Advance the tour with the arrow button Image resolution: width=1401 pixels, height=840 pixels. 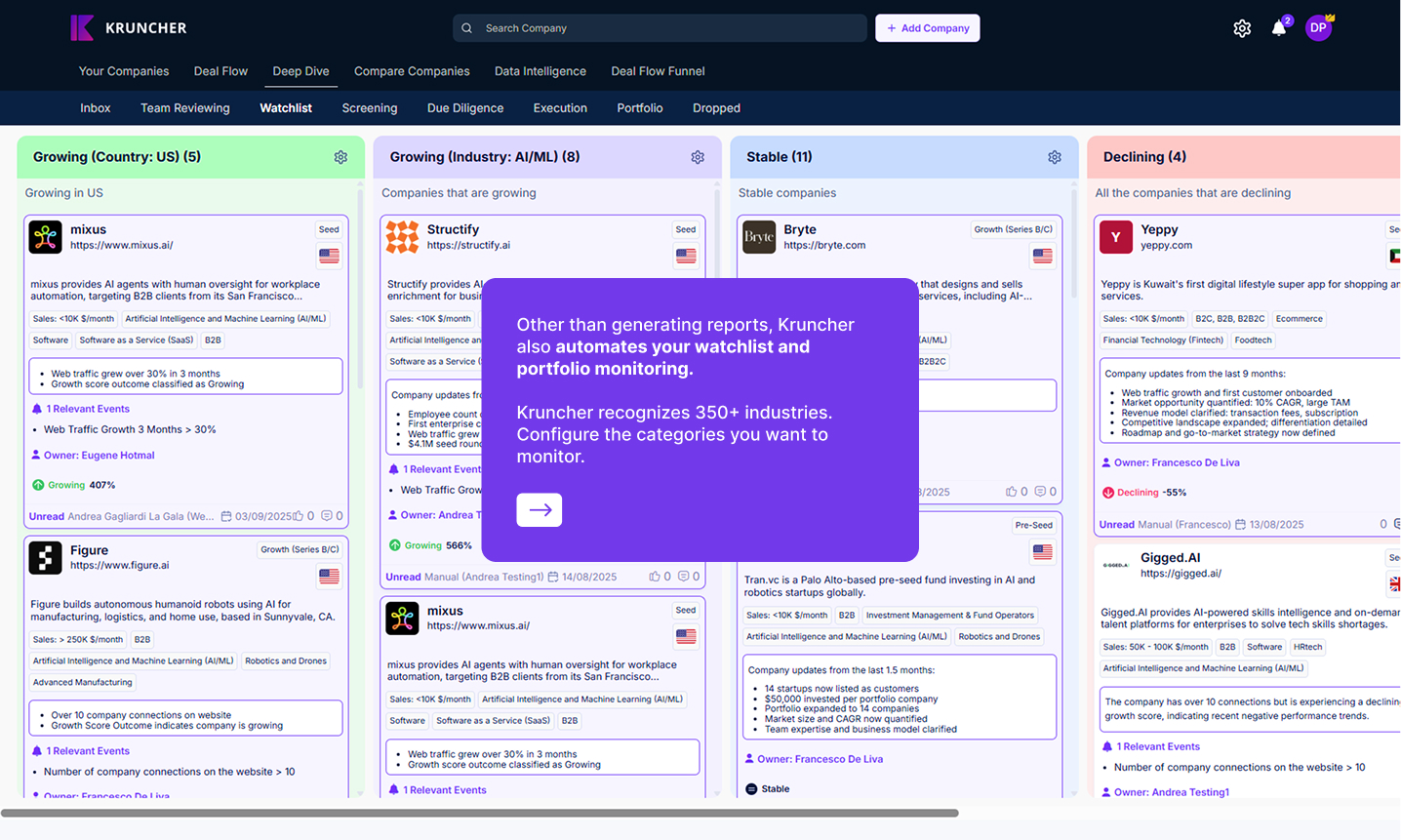[x=539, y=509]
